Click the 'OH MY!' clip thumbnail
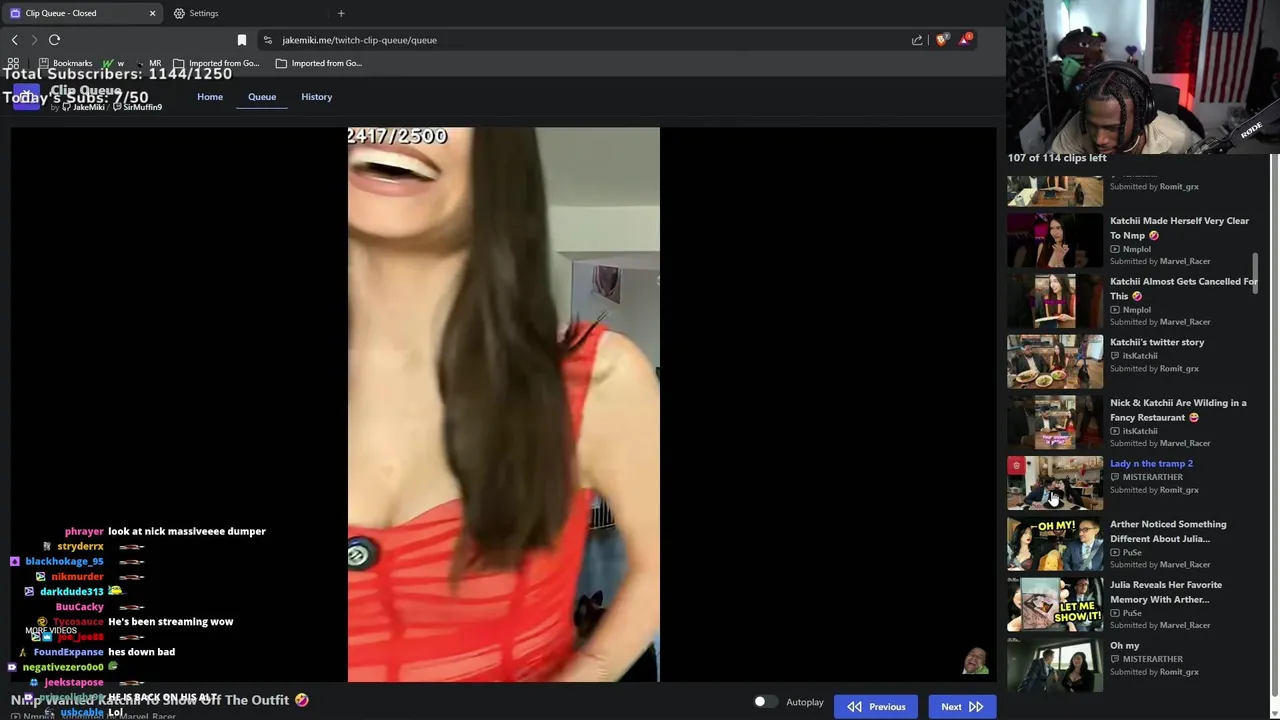This screenshot has width=1280, height=720. [1055, 543]
